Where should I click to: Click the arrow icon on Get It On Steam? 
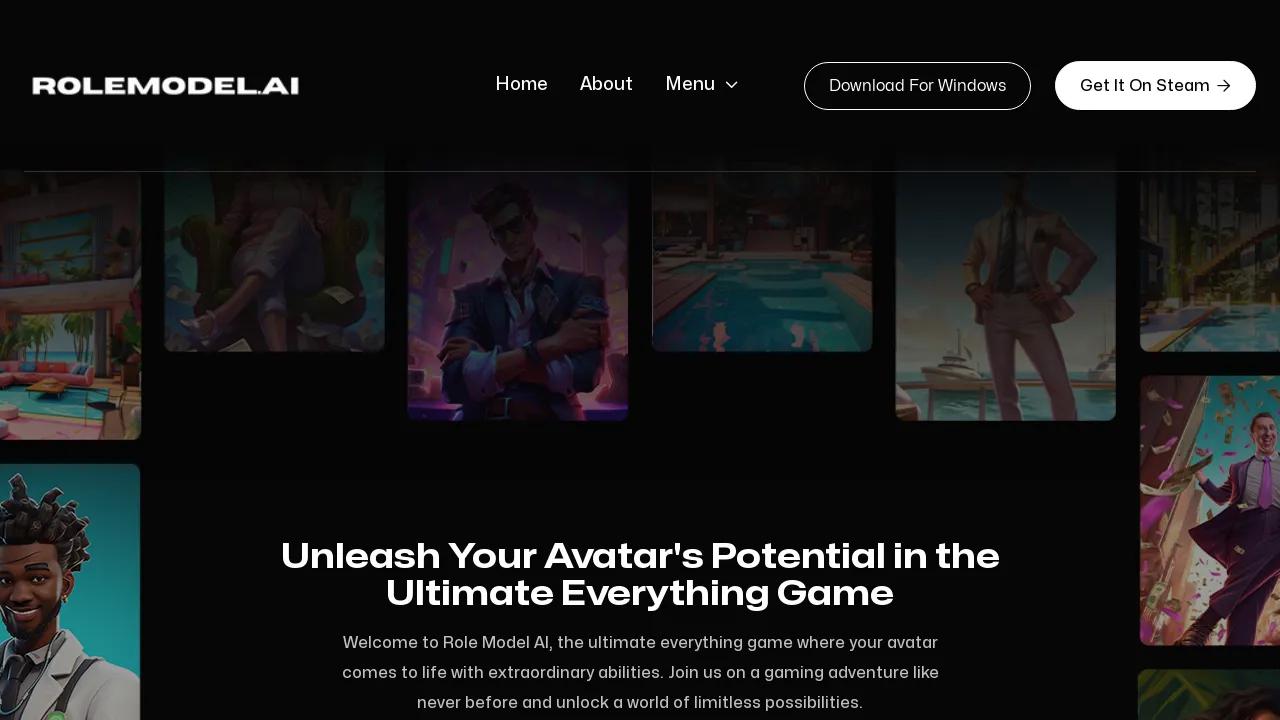coord(1223,86)
